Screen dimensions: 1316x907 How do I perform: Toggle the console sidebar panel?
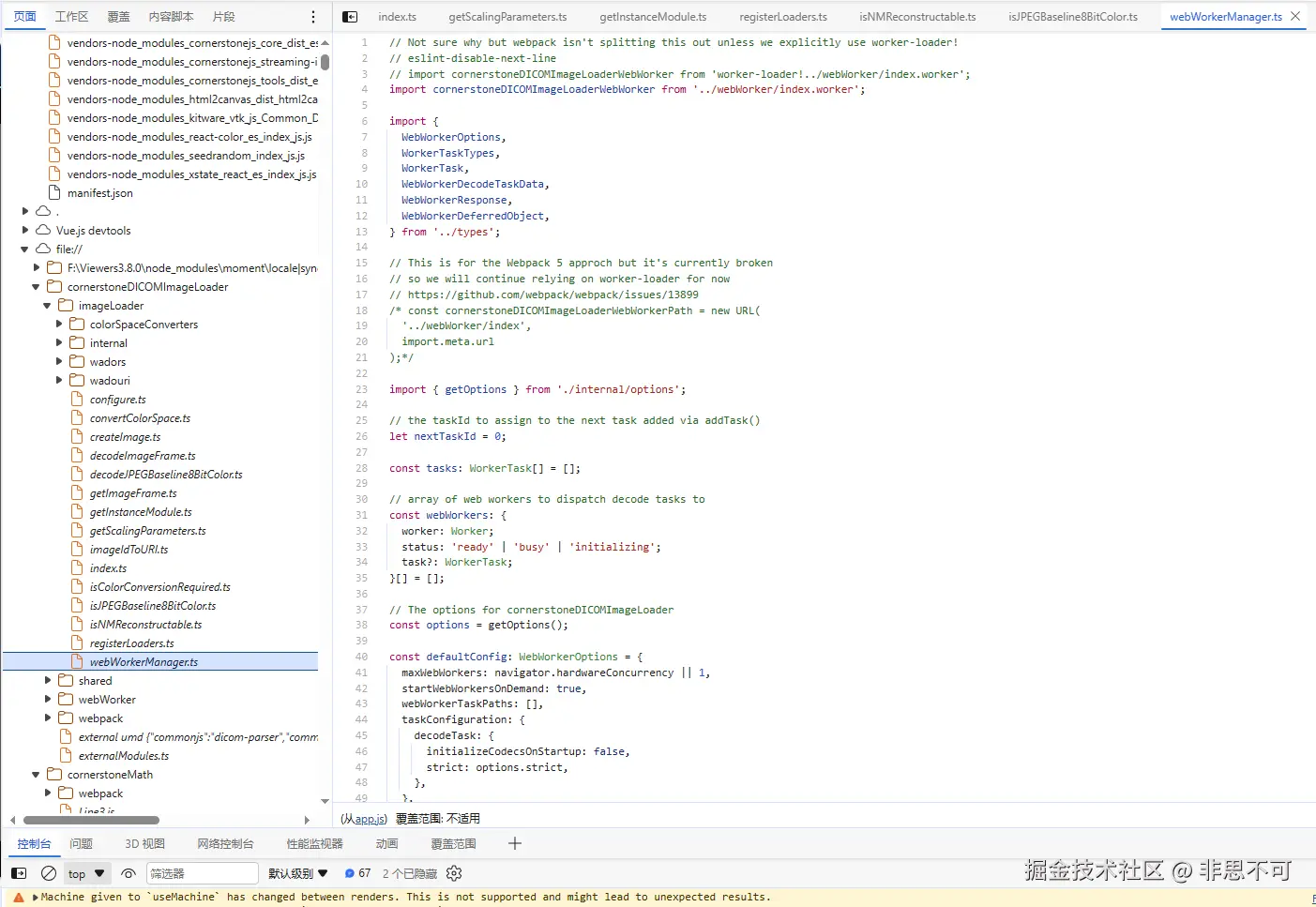tap(19, 873)
